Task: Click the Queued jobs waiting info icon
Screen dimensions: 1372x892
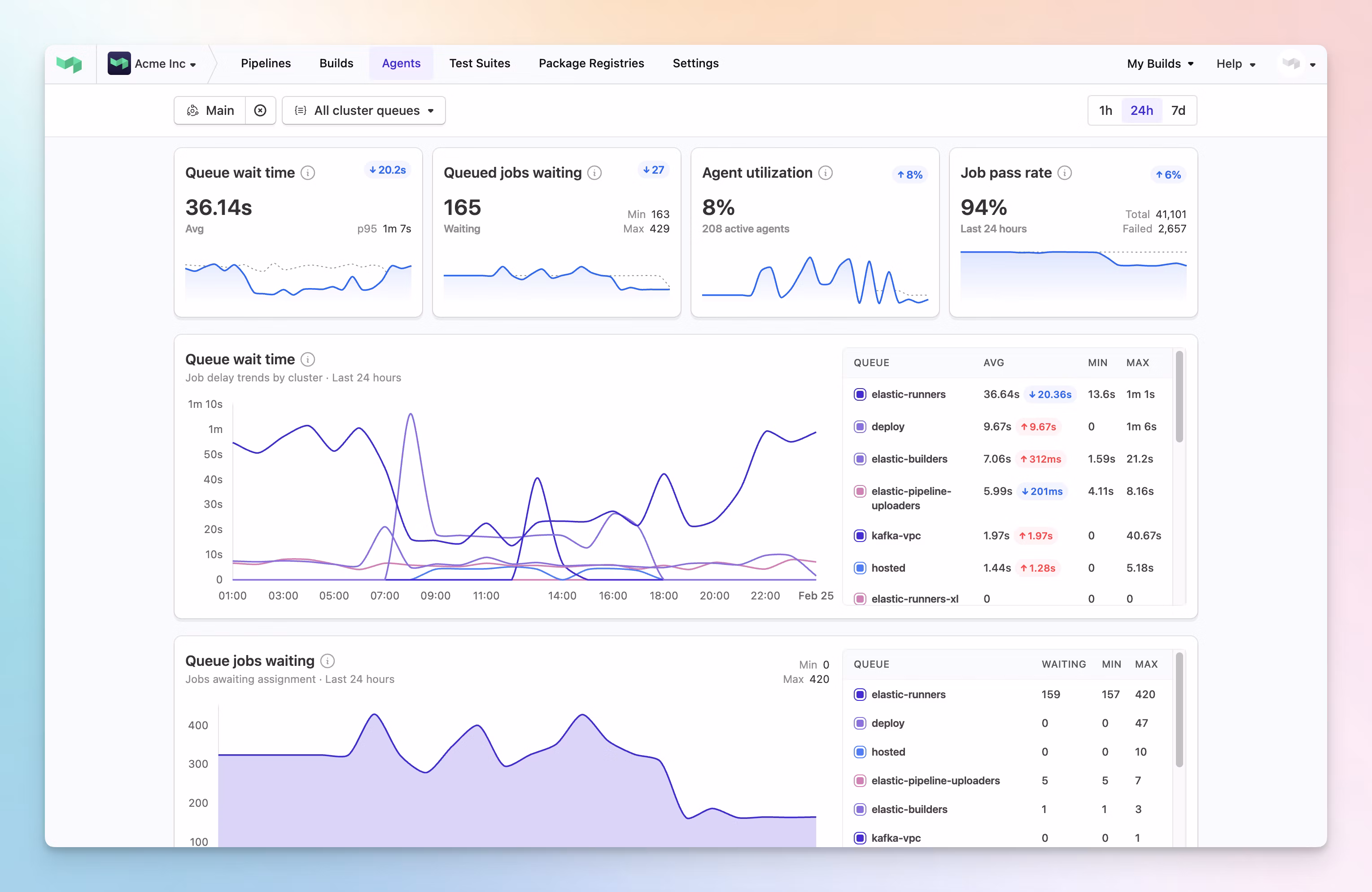Action: [594, 172]
